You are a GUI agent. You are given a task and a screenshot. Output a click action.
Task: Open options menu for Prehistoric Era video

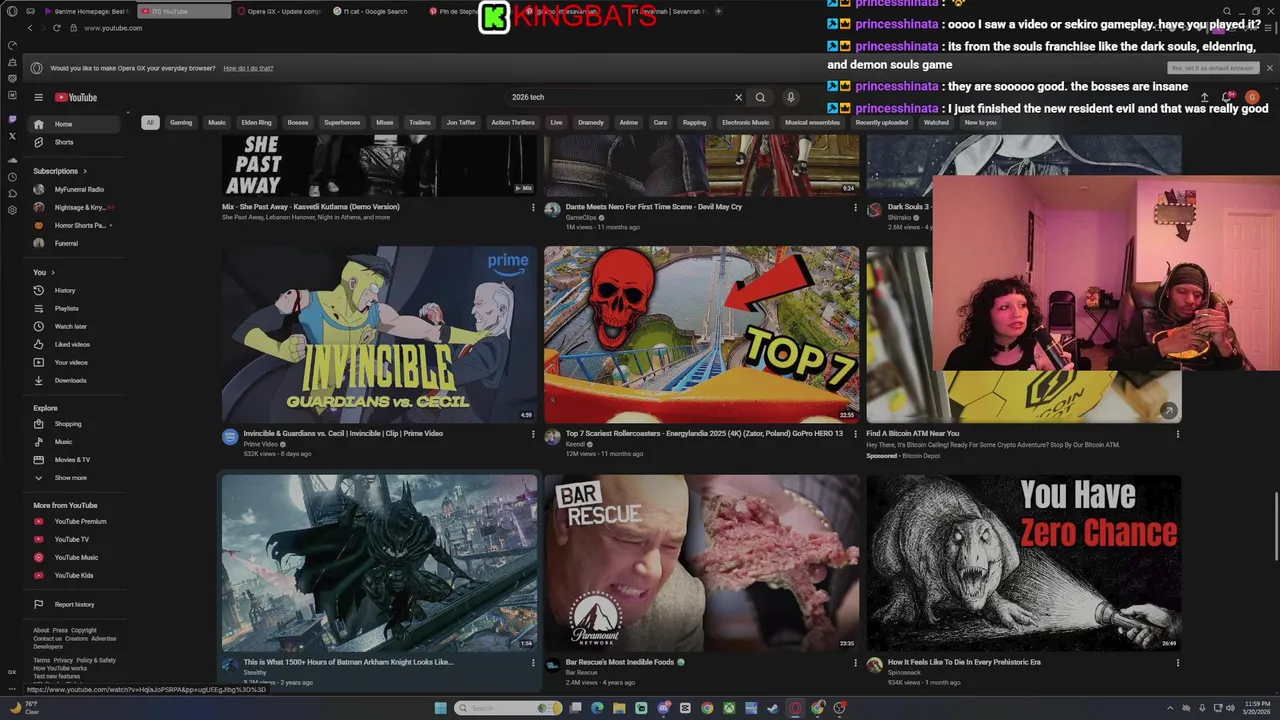[x=1177, y=662]
